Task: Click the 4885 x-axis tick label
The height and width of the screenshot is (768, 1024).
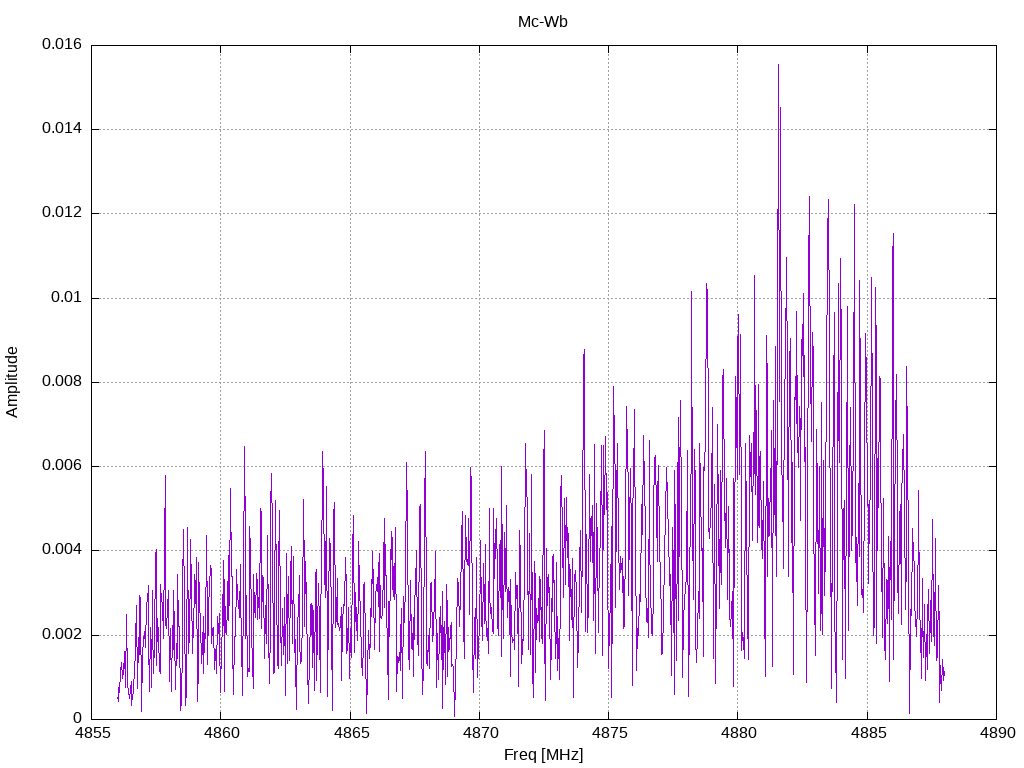Action: point(867,733)
